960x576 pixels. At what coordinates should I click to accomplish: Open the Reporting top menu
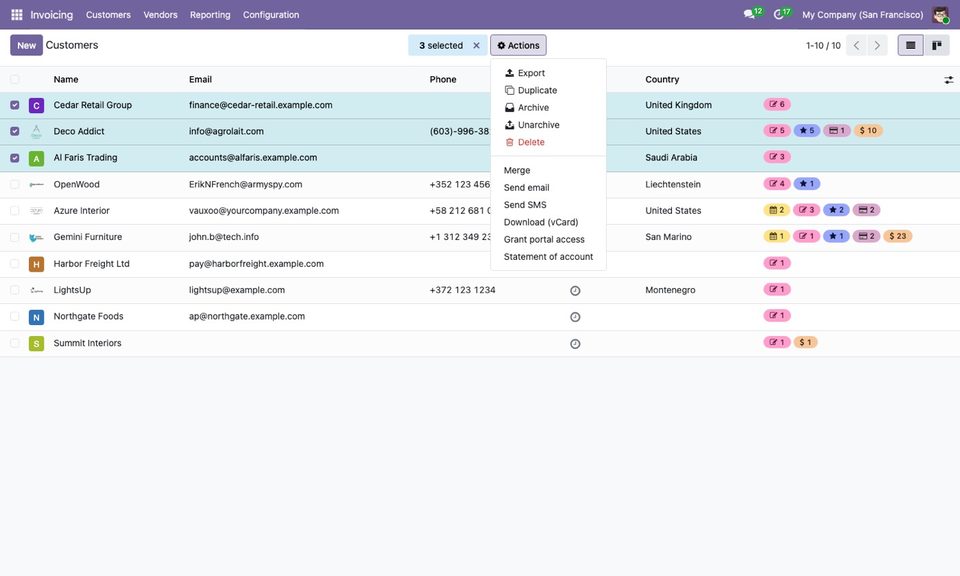(210, 15)
